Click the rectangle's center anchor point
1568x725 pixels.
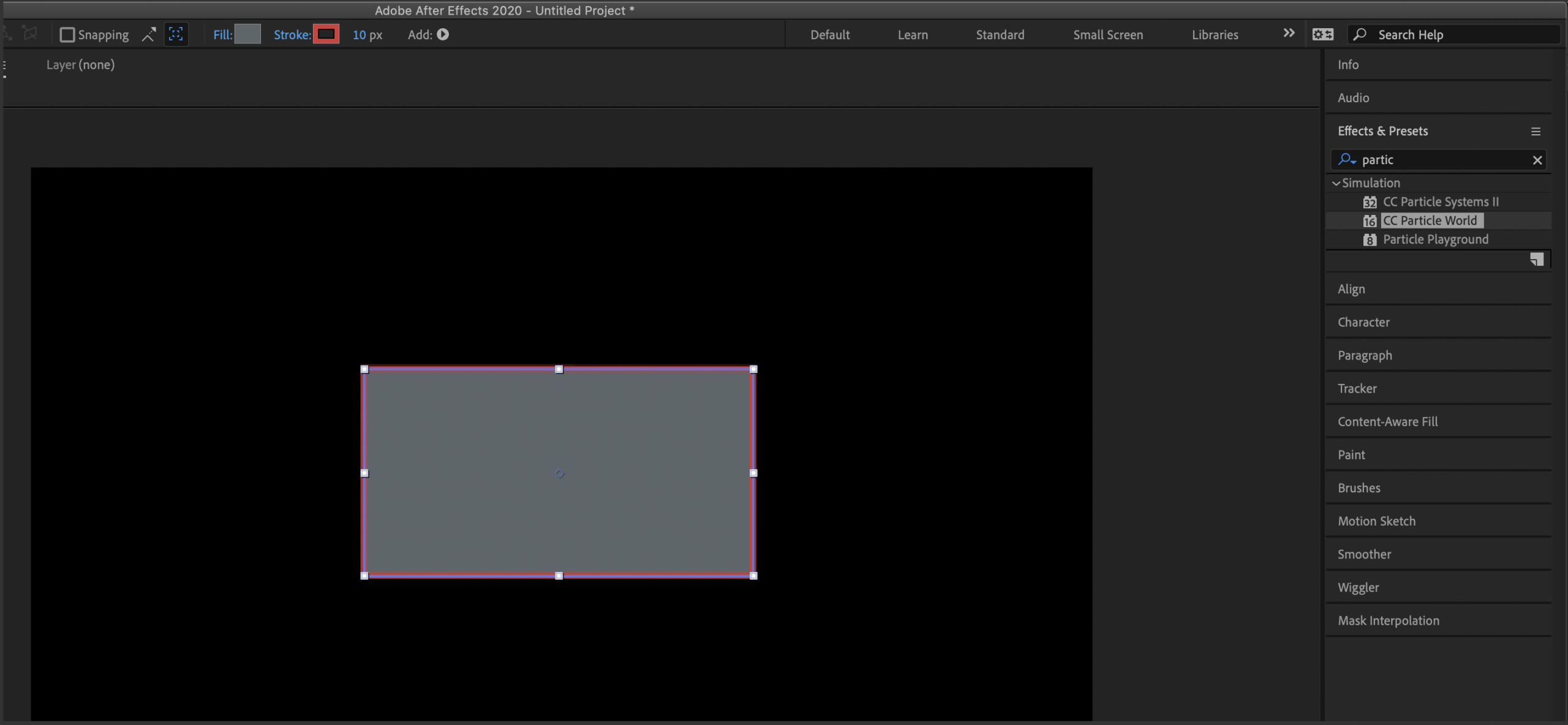(559, 473)
